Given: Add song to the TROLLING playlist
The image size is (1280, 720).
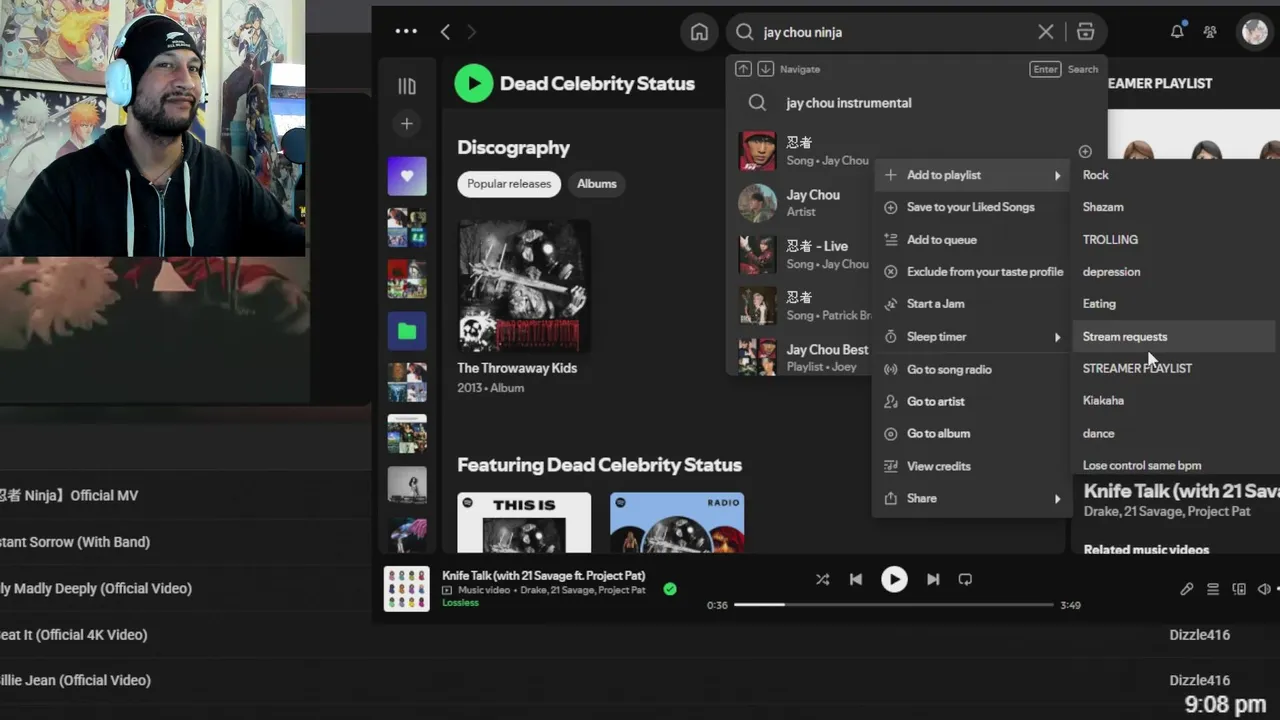Looking at the screenshot, I should point(1174,240).
